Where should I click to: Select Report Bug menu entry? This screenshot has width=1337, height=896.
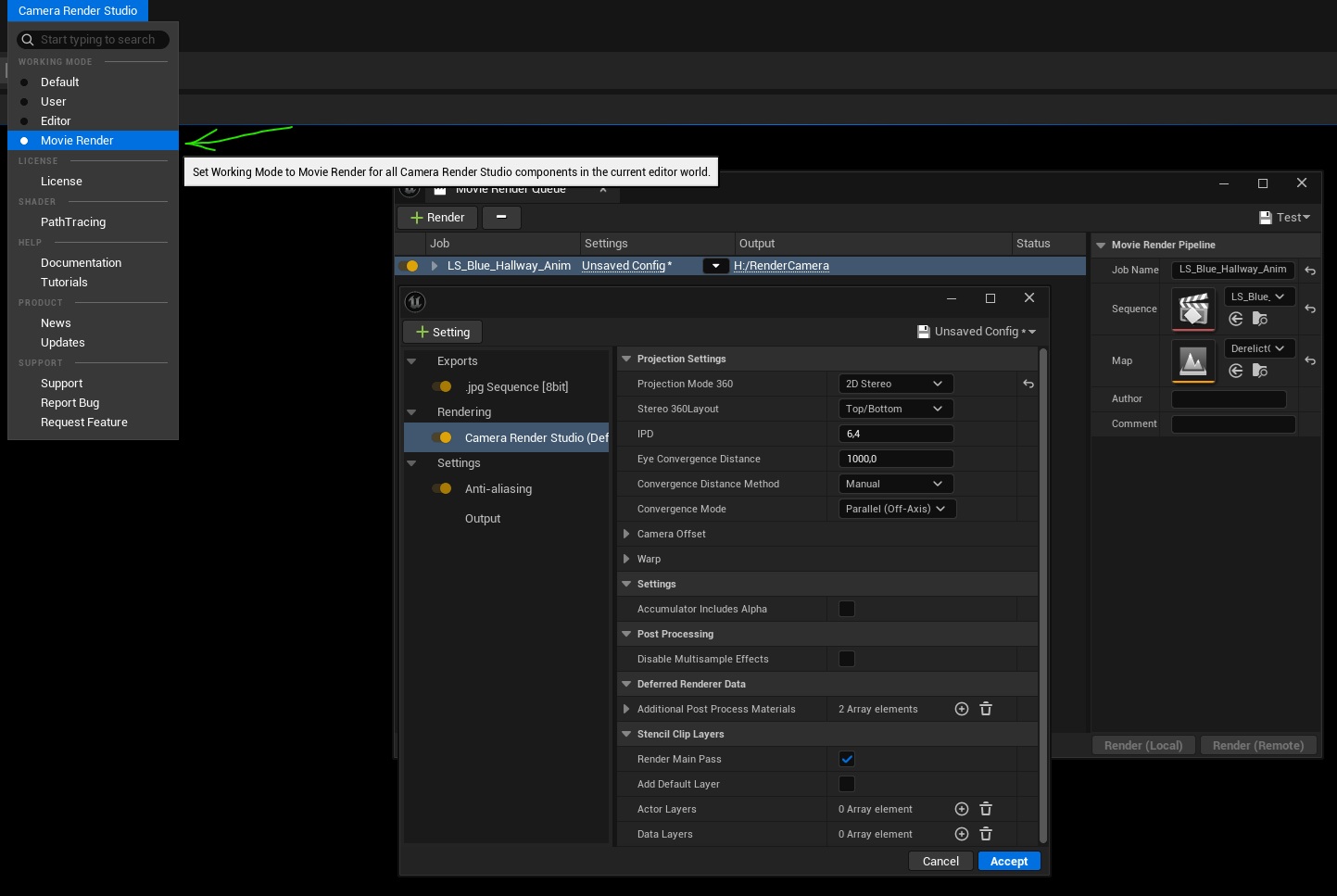69,403
